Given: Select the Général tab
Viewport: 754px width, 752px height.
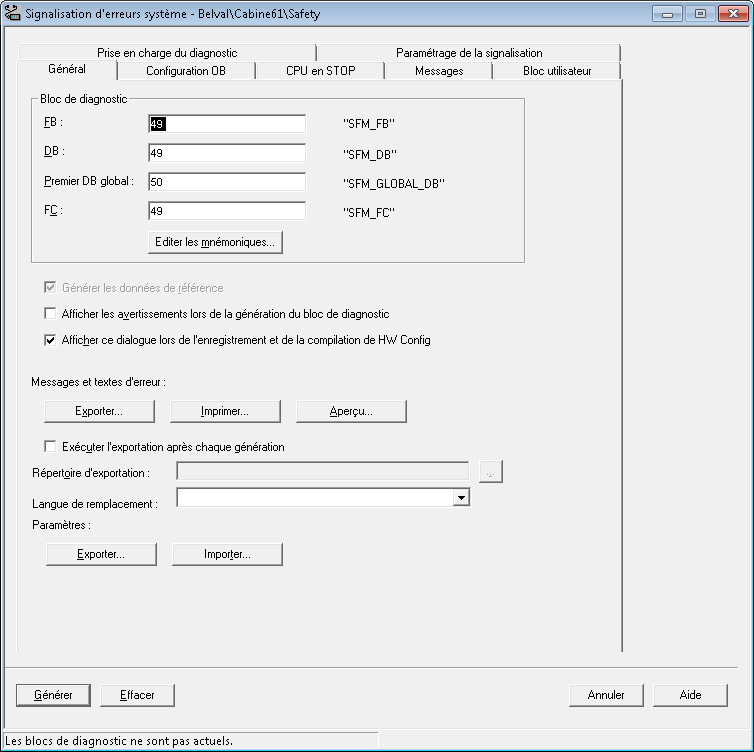Looking at the screenshot, I should [67, 69].
